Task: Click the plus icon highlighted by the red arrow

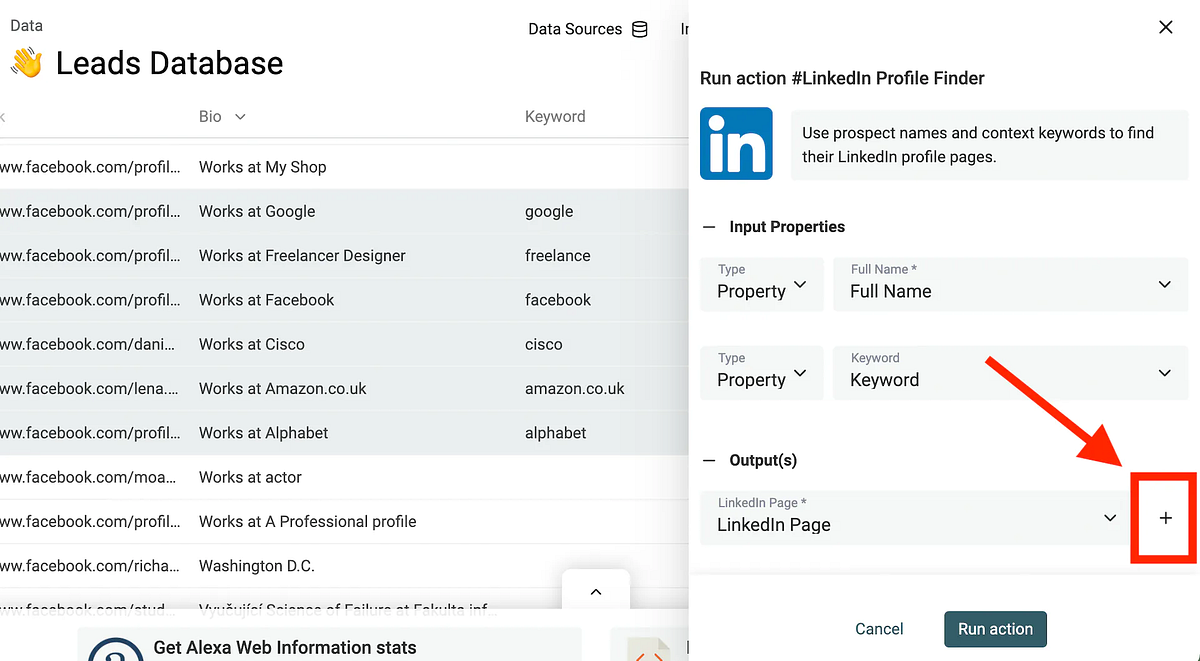Action: point(1164,518)
